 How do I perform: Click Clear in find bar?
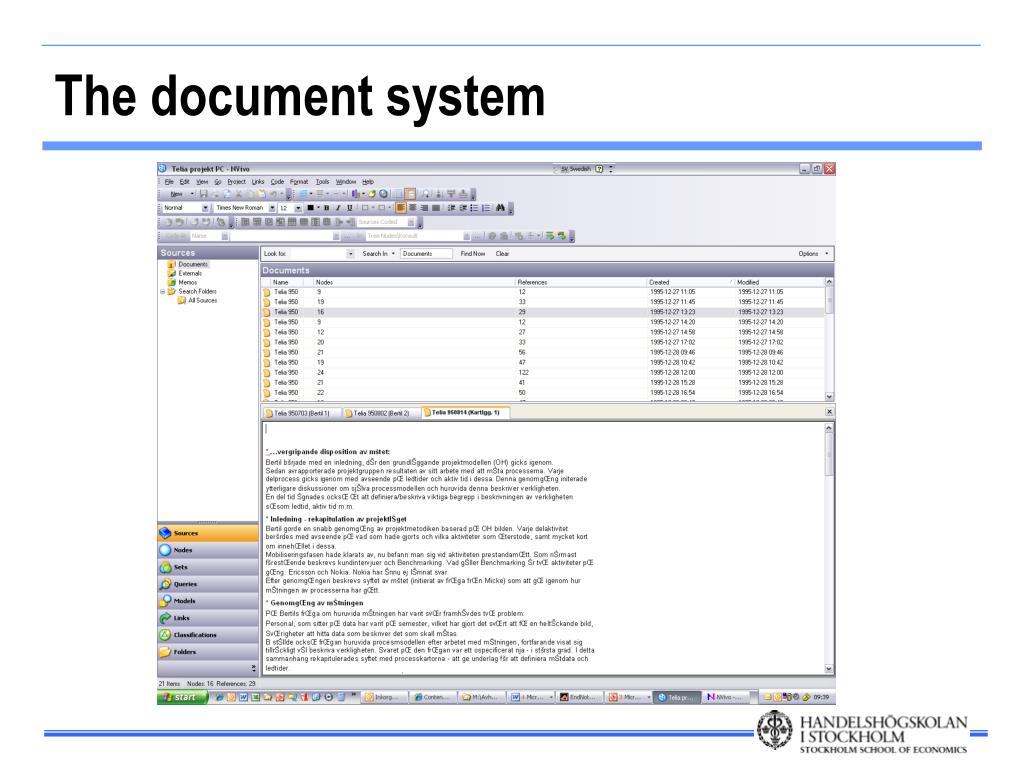pyautogui.click(x=502, y=253)
